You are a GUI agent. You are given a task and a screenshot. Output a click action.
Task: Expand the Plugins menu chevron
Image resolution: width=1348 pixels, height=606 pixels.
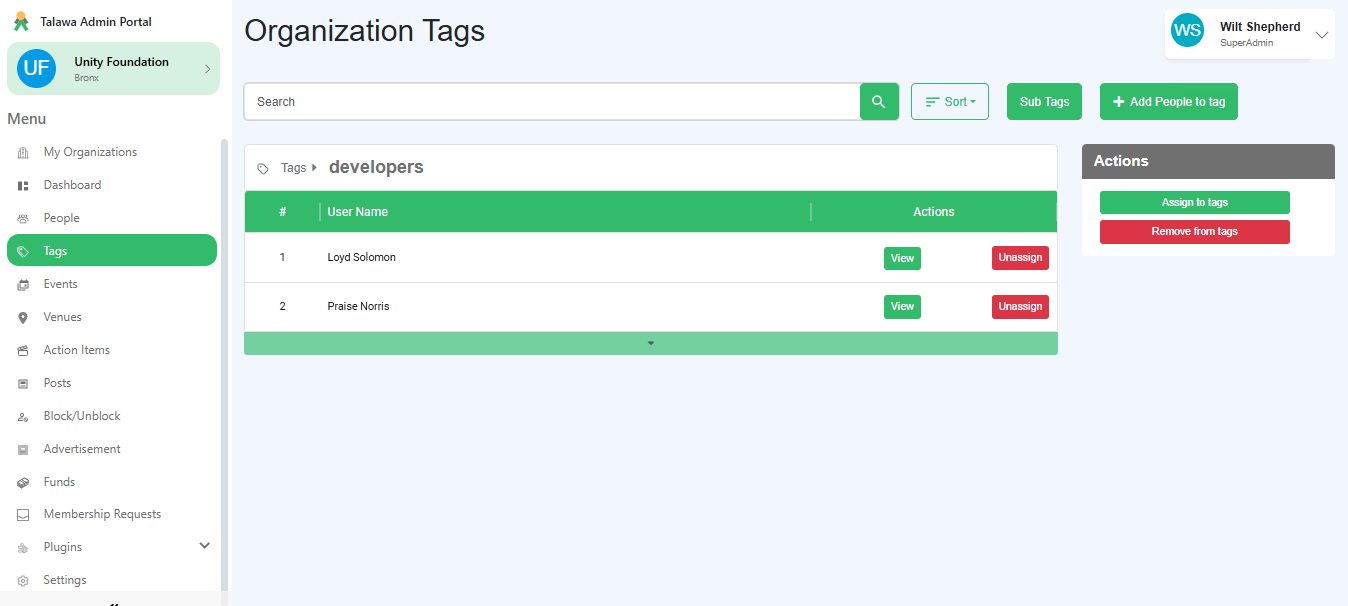[205, 546]
